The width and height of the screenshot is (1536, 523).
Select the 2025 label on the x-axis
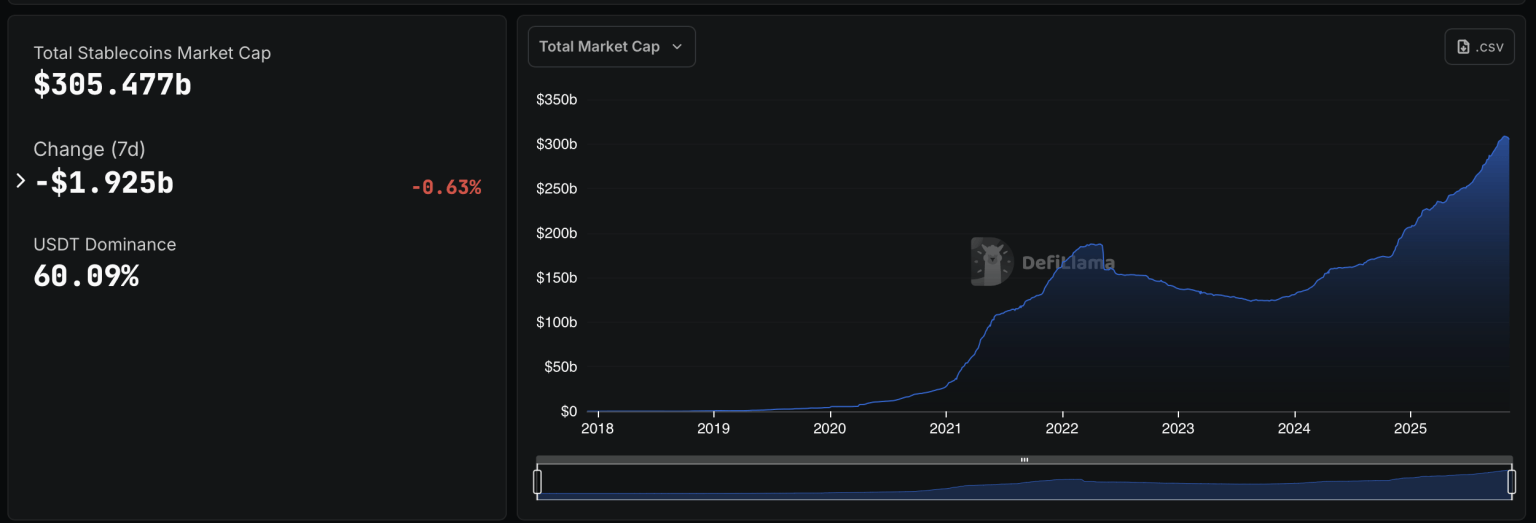(1409, 429)
